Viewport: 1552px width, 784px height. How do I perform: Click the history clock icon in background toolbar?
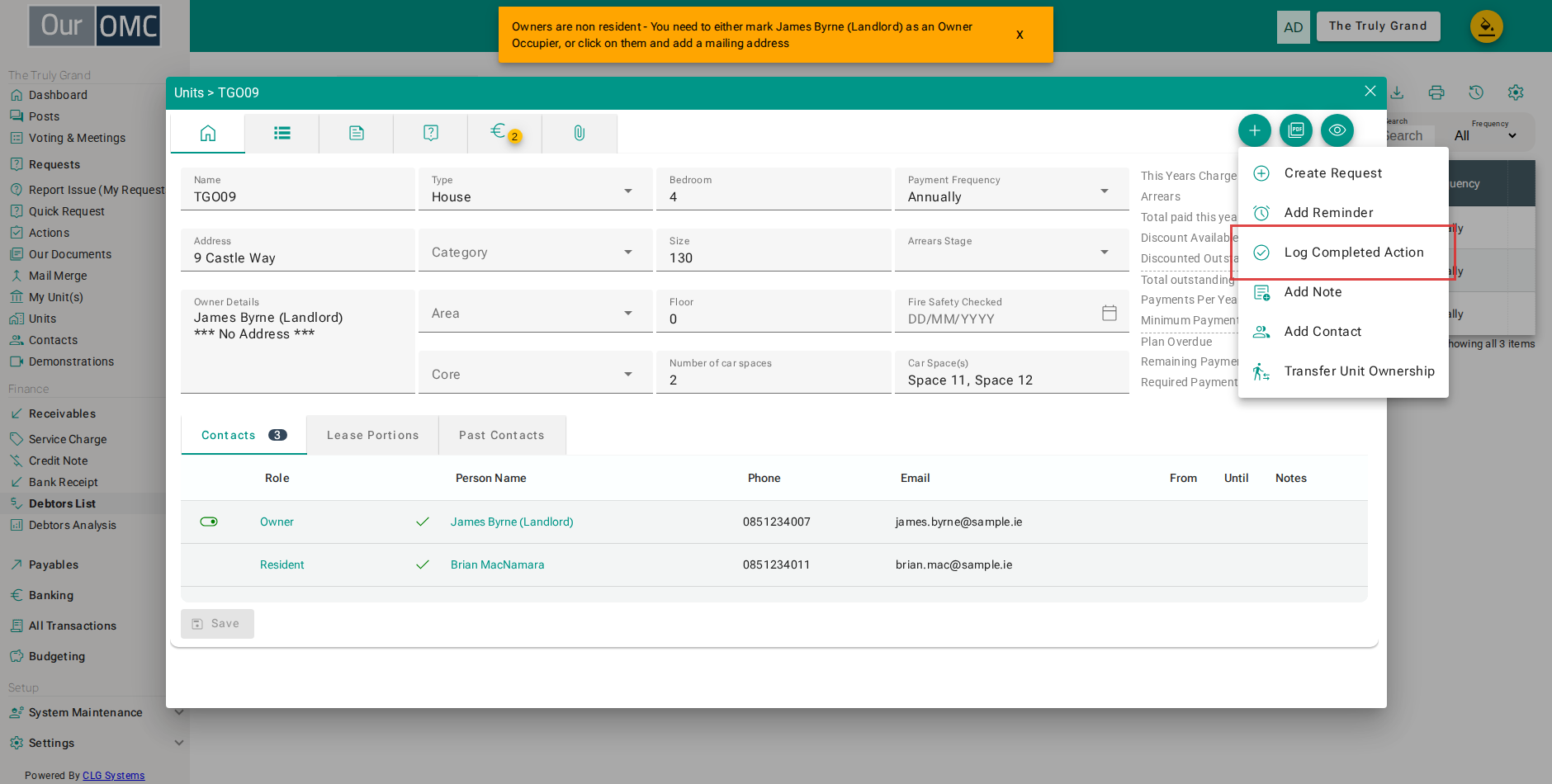[1476, 92]
